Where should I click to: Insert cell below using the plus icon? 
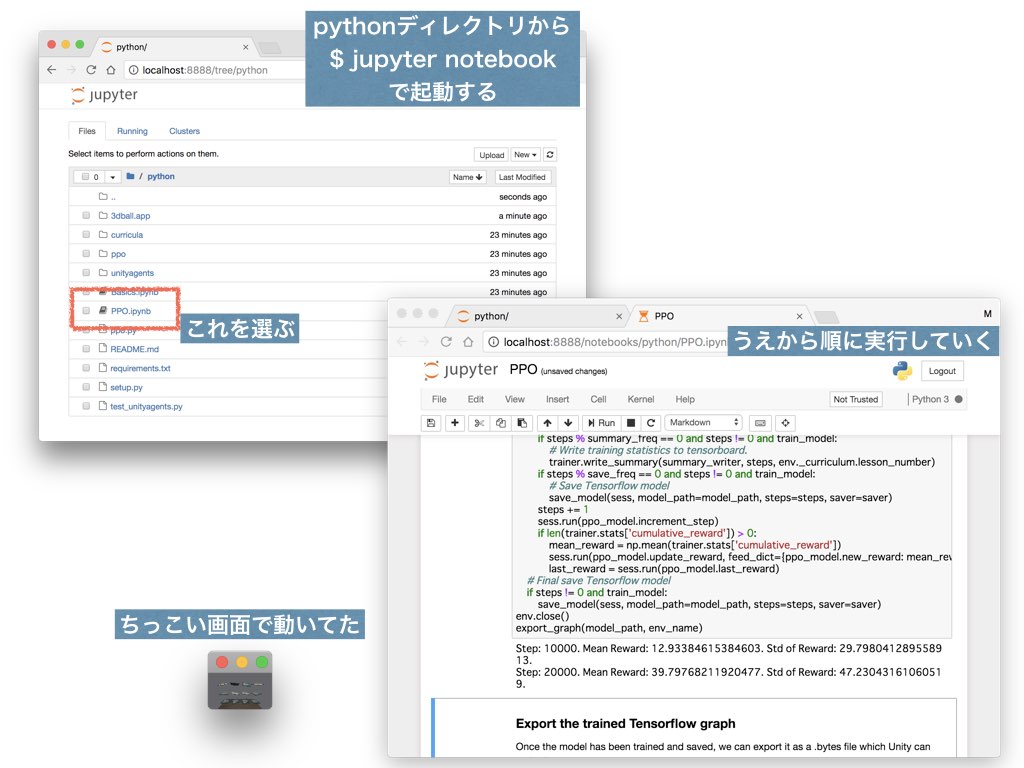(x=455, y=423)
